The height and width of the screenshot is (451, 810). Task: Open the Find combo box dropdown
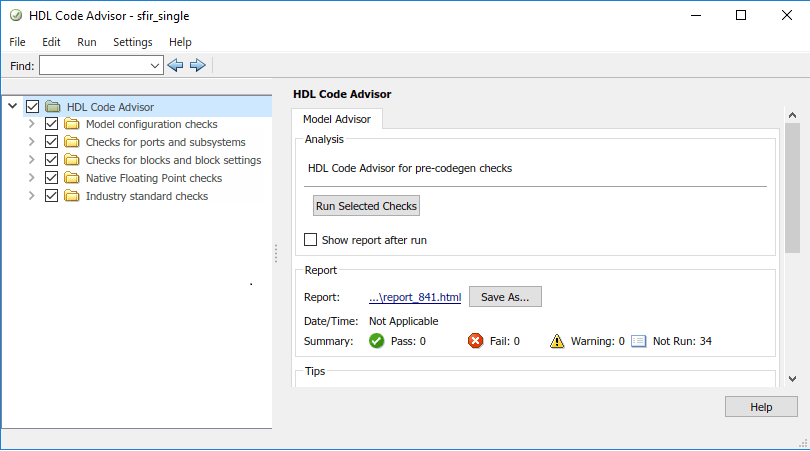click(155, 65)
